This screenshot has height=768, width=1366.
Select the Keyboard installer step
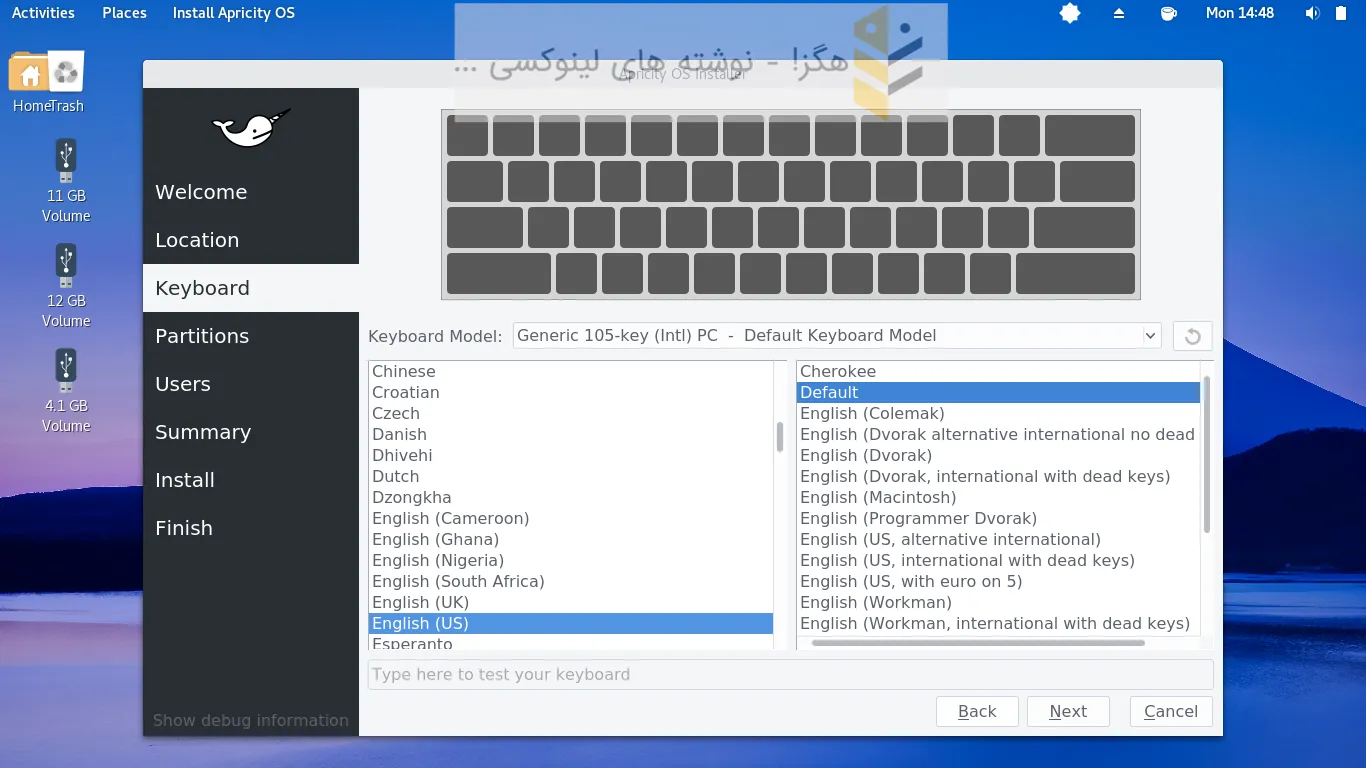251,288
